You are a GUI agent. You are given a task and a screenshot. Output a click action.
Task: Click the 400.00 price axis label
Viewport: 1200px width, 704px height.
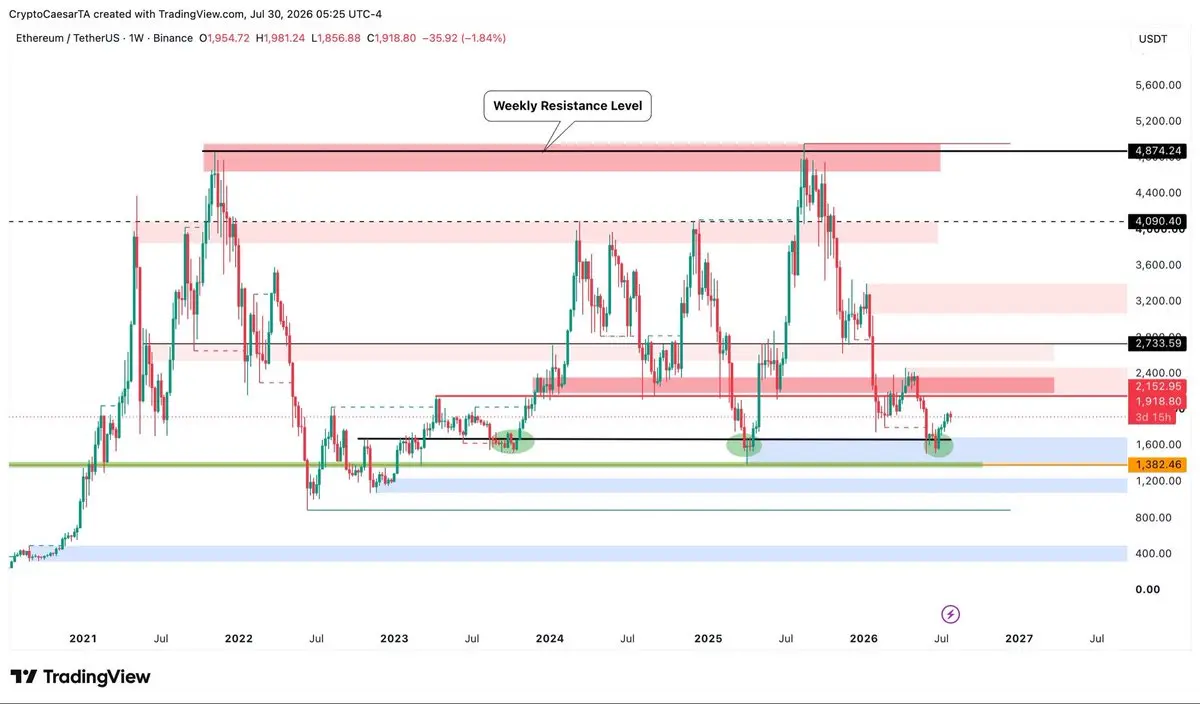pyautogui.click(x=1153, y=553)
